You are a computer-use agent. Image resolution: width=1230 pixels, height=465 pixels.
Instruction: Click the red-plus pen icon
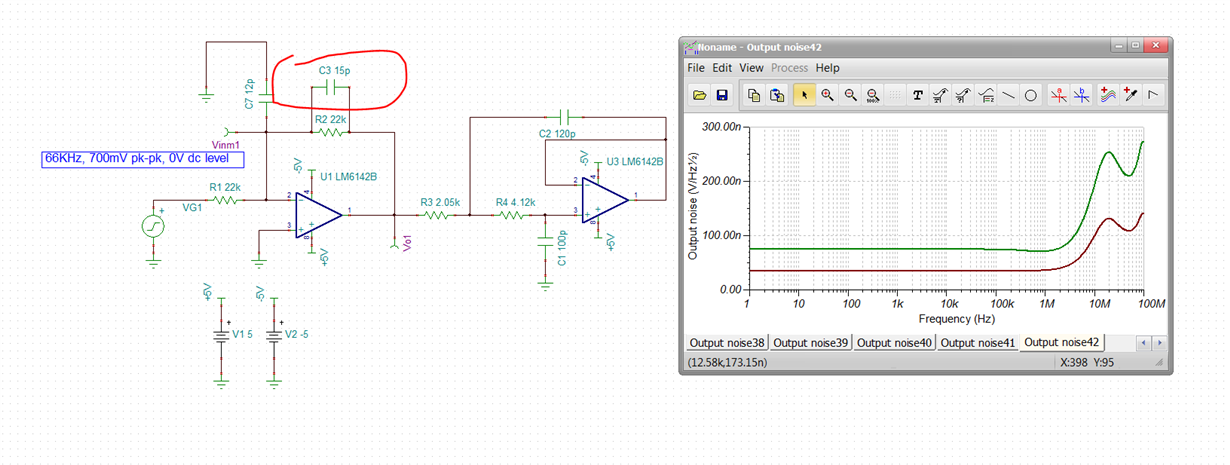[1131, 95]
